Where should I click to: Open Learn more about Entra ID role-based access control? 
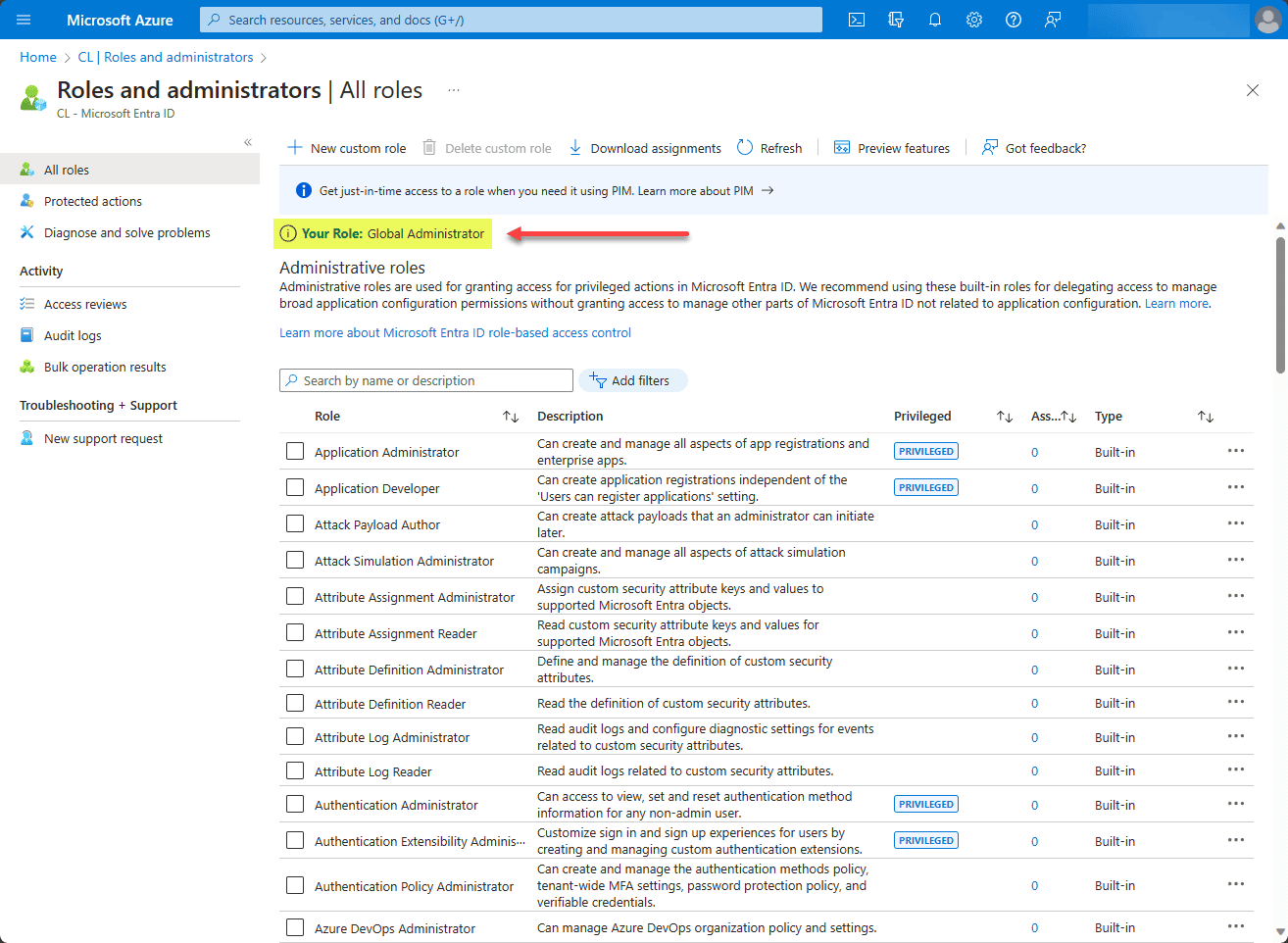455,333
